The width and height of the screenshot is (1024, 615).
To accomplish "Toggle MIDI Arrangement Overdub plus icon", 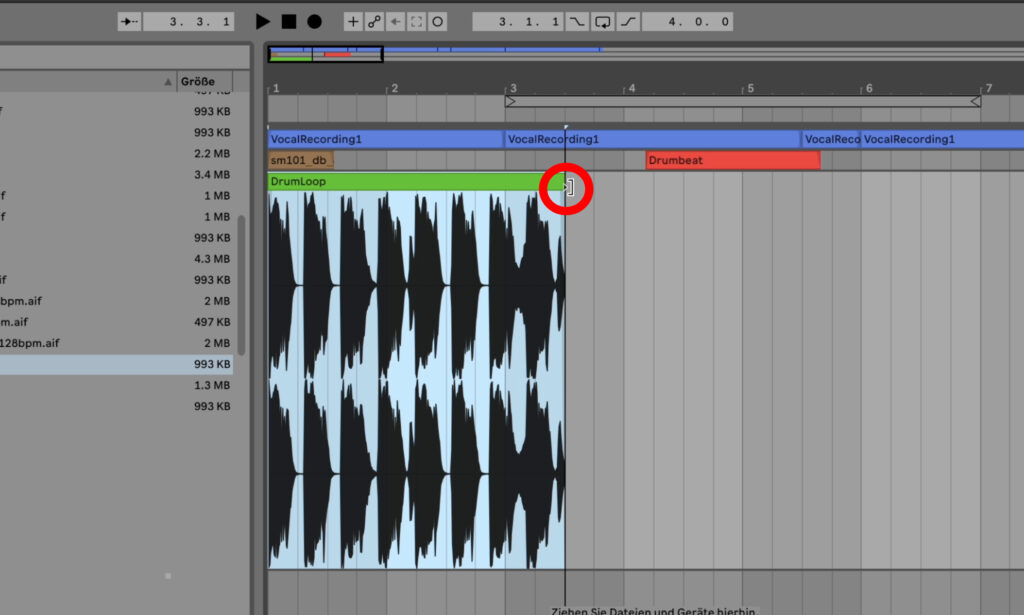I will (353, 22).
